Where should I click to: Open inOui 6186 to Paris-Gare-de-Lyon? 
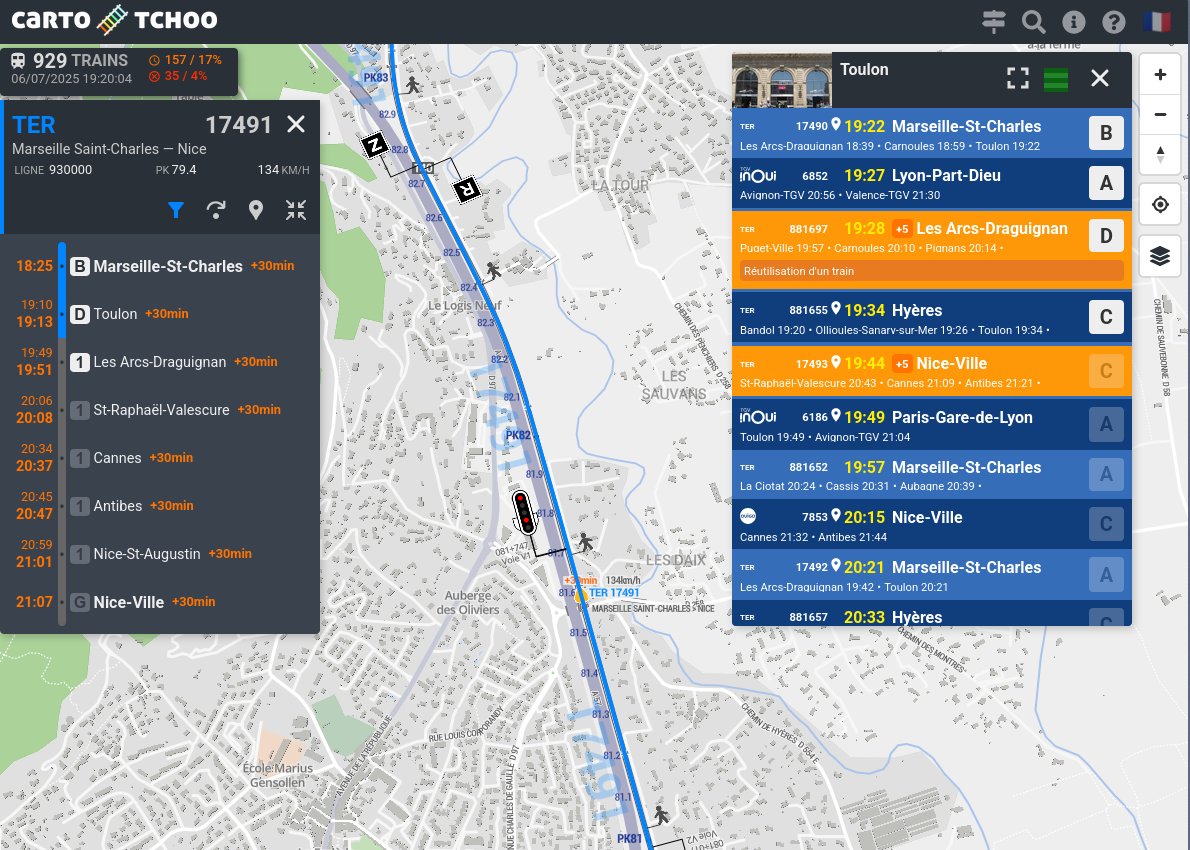click(931, 425)
